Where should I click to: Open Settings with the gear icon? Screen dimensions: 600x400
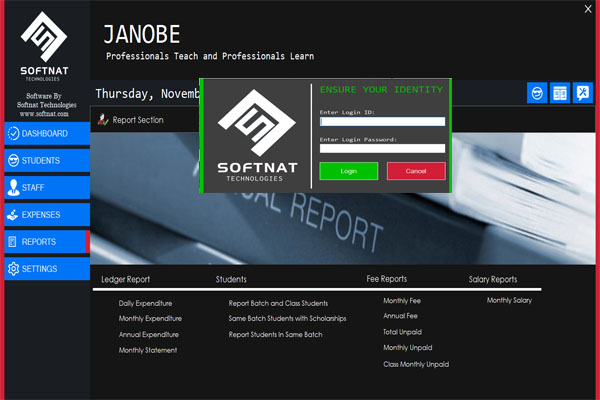(47, 269)
